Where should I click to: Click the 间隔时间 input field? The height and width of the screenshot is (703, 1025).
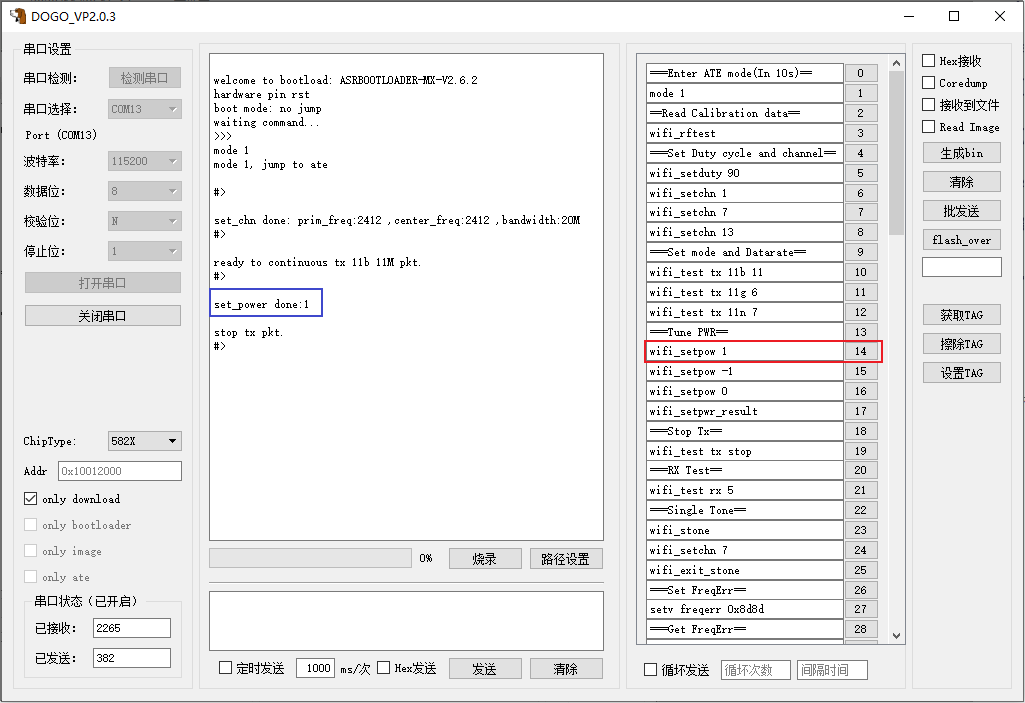point(832,670)
